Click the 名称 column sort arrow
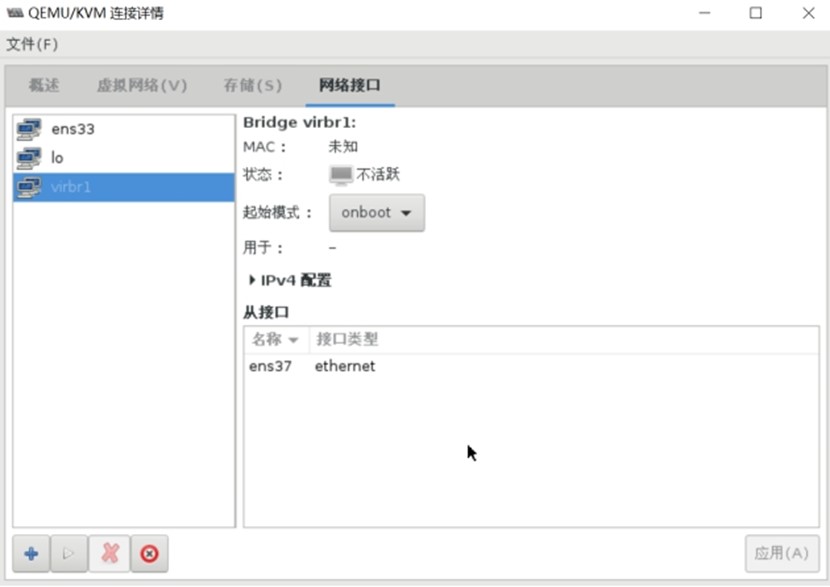 293,340
